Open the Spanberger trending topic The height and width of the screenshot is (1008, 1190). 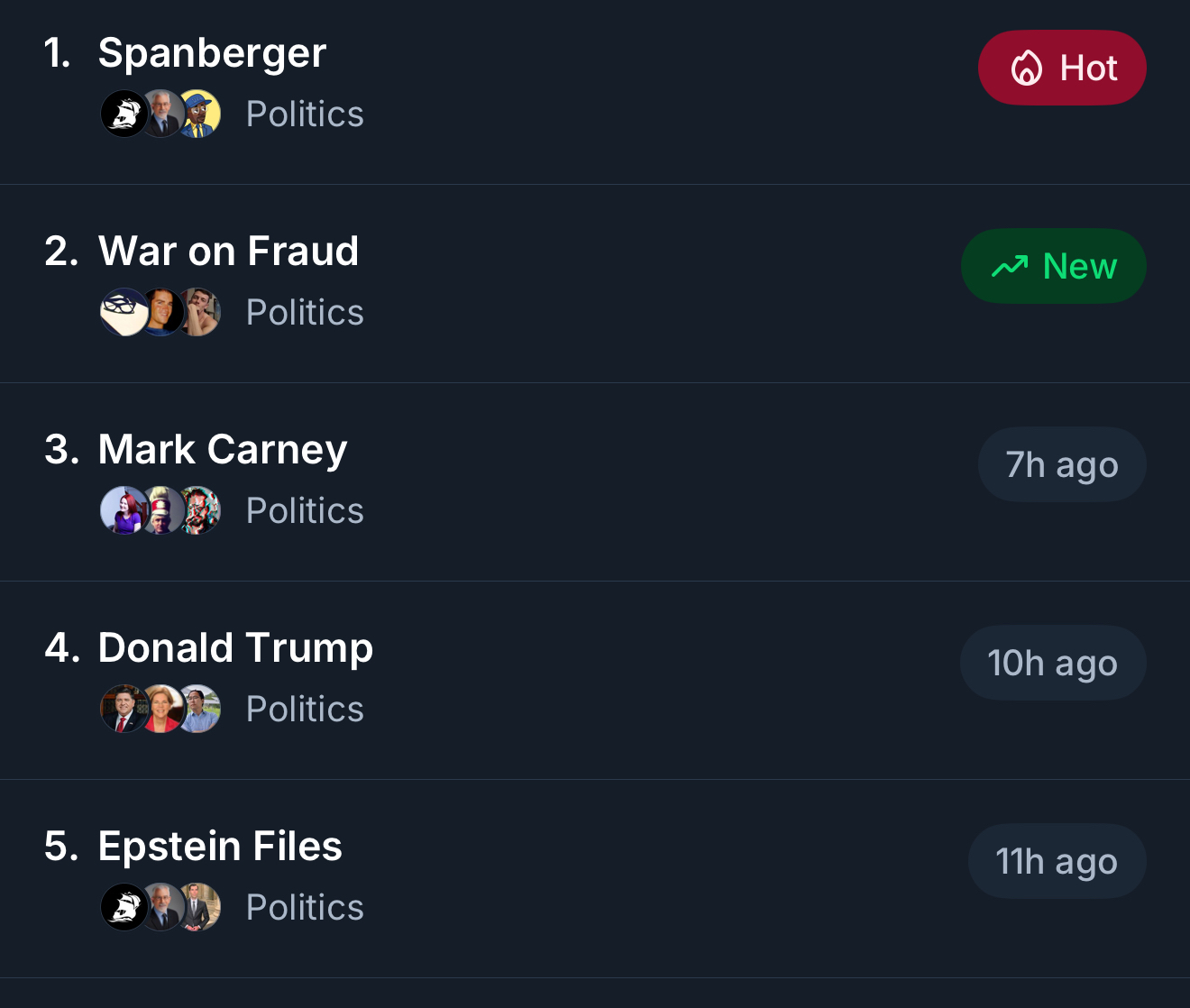click(x=212, y=53)
